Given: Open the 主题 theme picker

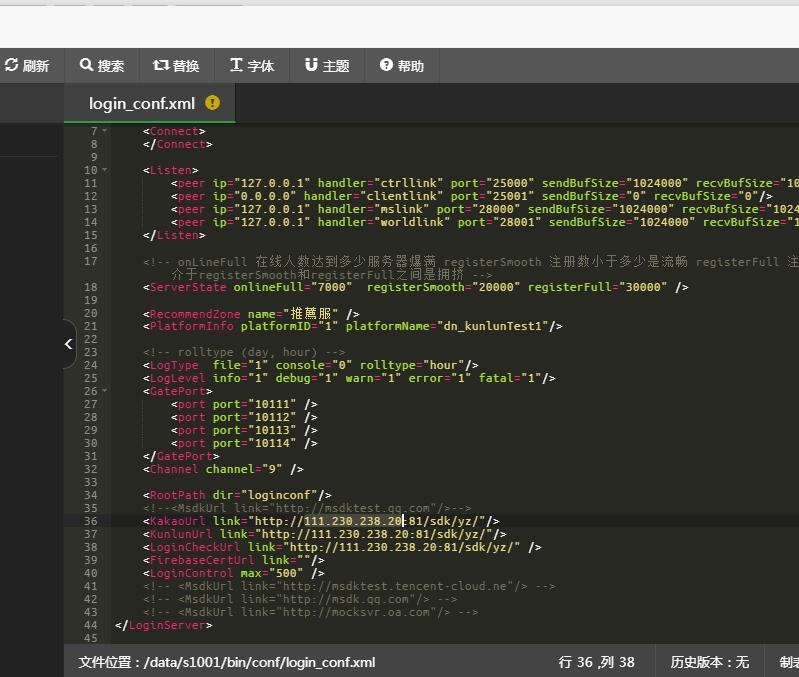Looking at the screenshot, I should coord(327,66).
